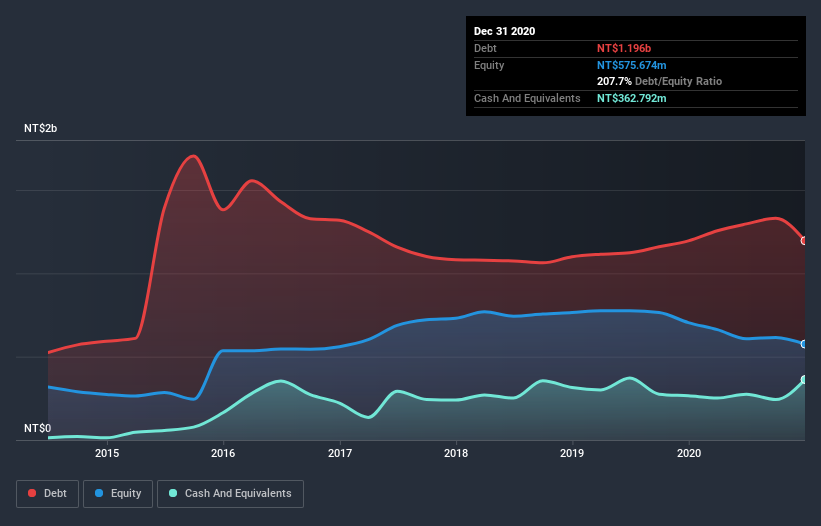The height and width of the screenshot is (526, 821).
Task: Click the NT$2b y-axis label
Action: point(40,128)
